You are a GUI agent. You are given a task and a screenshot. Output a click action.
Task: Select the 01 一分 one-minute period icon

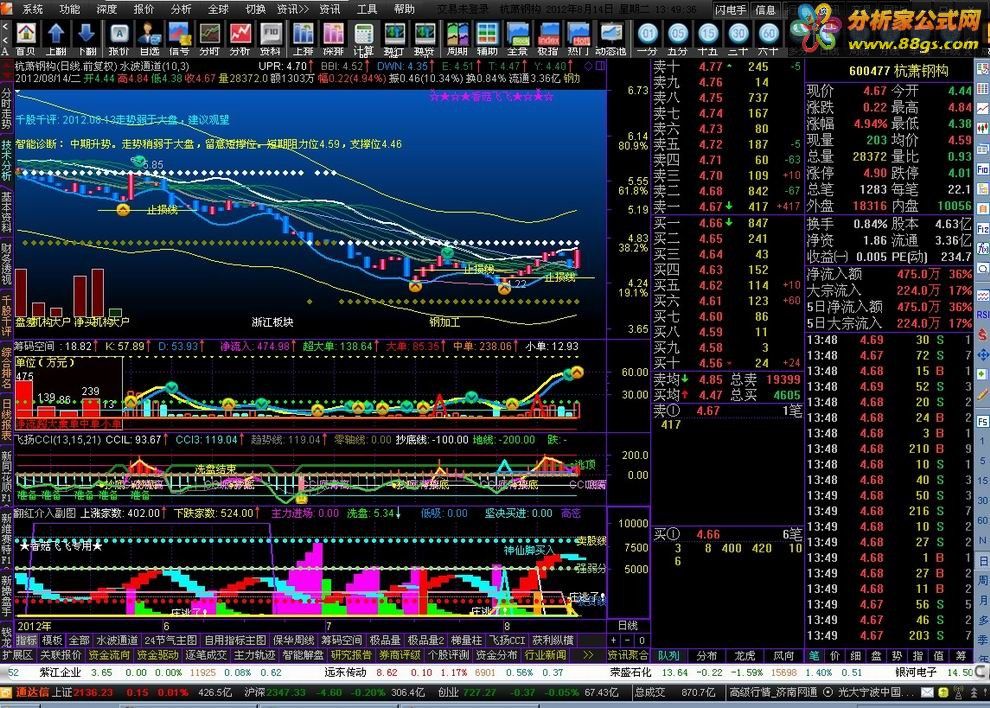tap(647, 39)
